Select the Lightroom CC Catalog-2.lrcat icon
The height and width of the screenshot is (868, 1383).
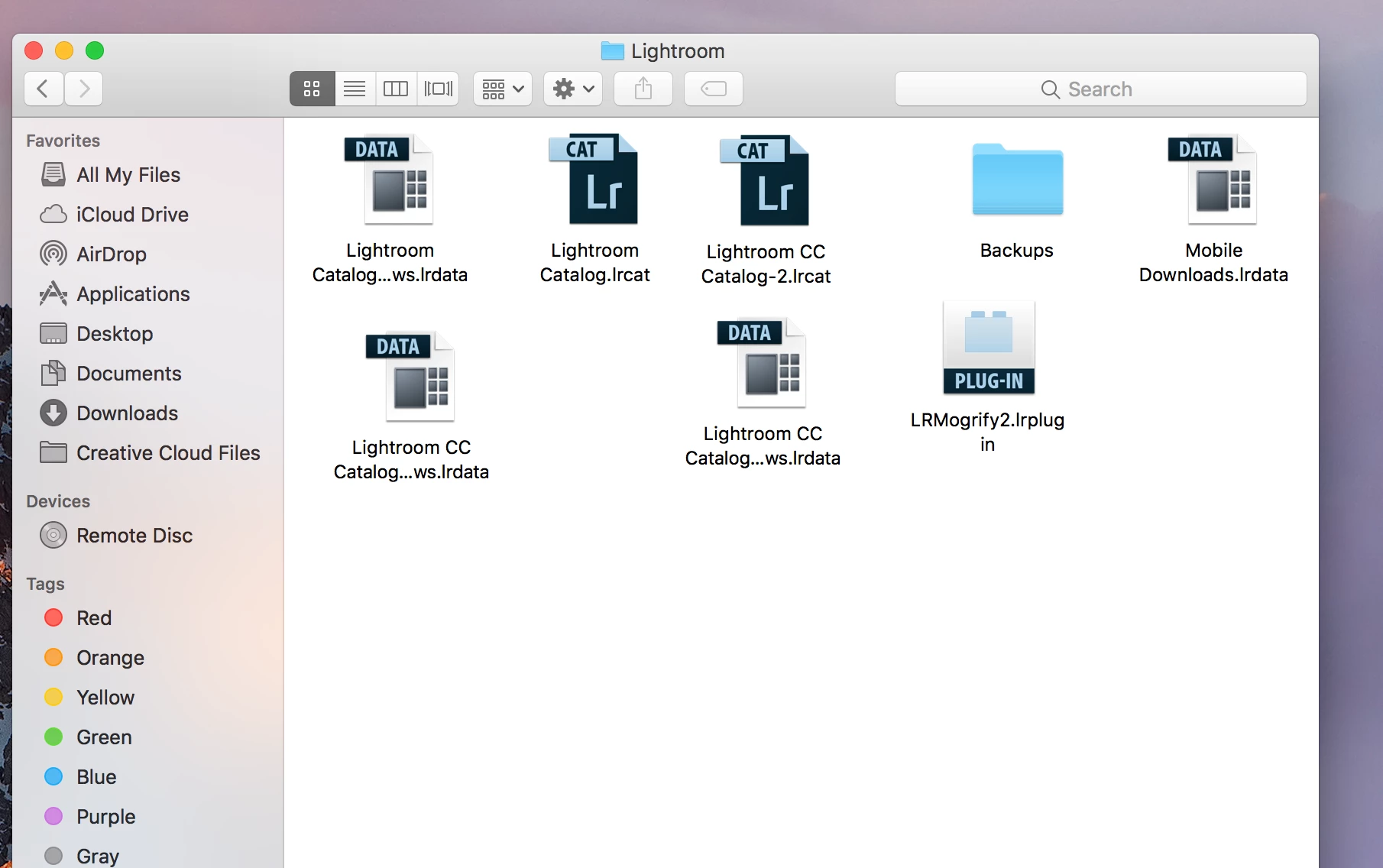click(x=766, y=181)
